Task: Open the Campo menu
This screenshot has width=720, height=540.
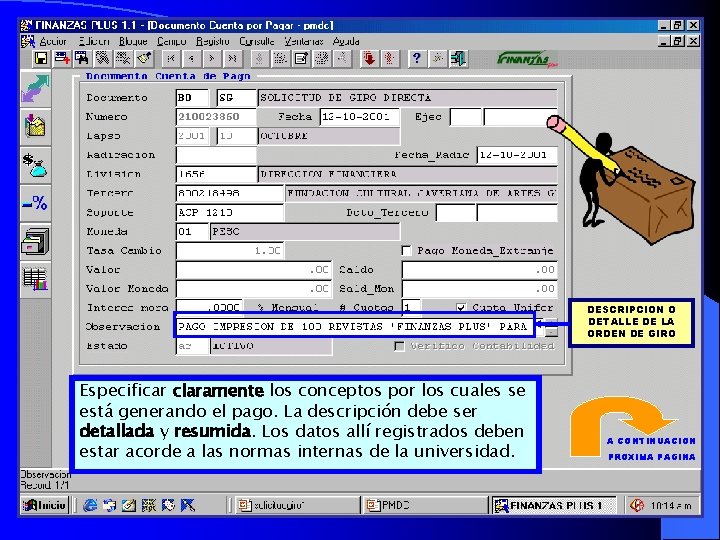Action: tap(172, 41)
